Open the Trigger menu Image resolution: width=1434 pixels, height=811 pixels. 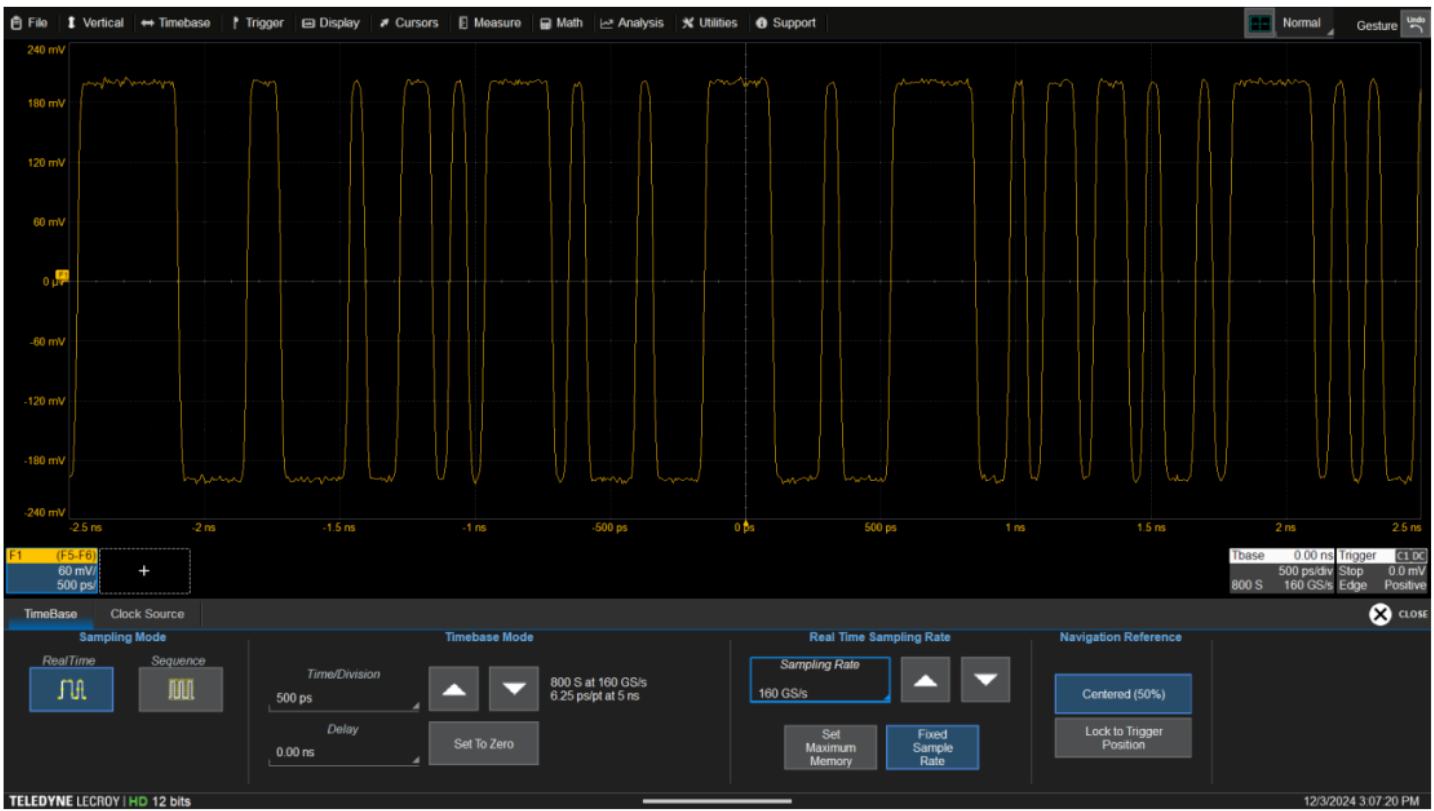click(x=257, y=23)
